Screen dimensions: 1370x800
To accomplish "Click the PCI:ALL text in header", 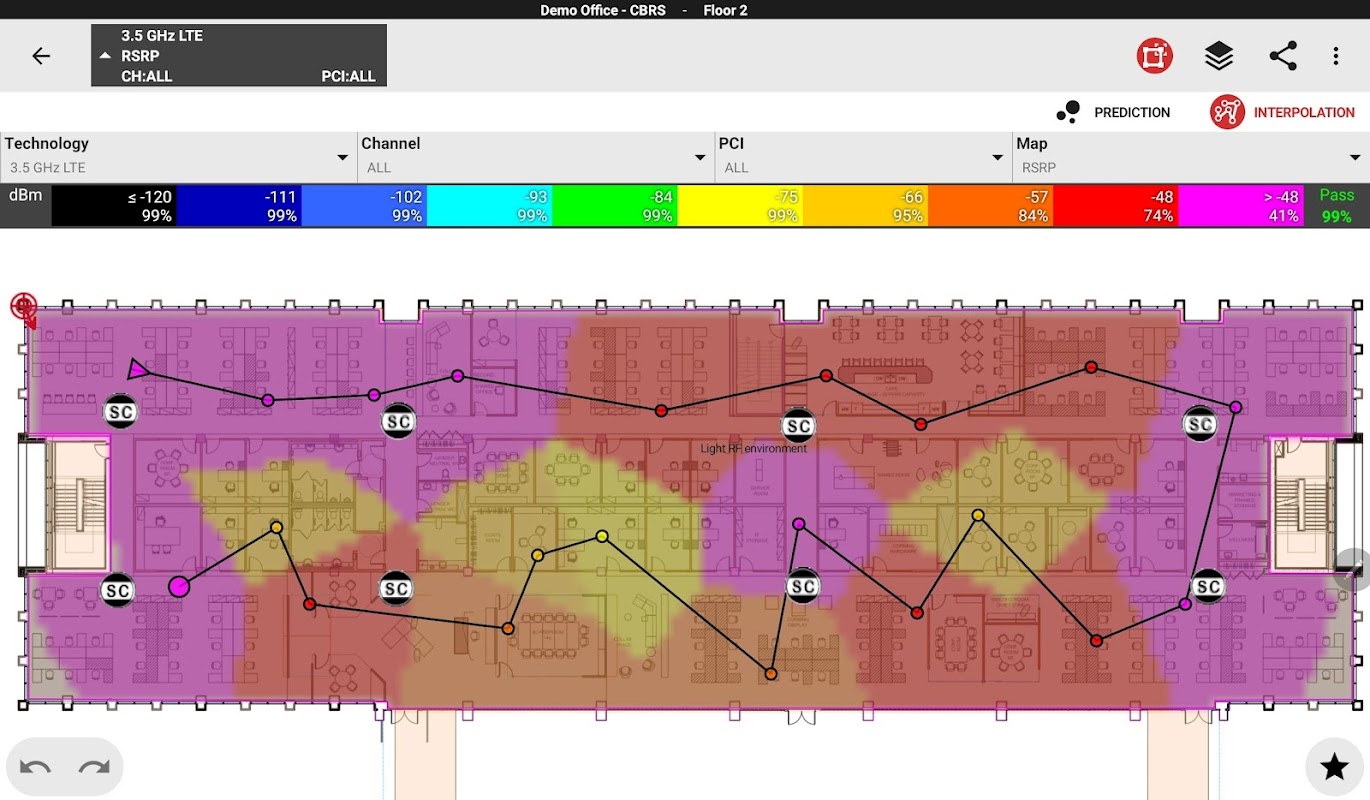I will pyautogui.click(x=348, y=76).
